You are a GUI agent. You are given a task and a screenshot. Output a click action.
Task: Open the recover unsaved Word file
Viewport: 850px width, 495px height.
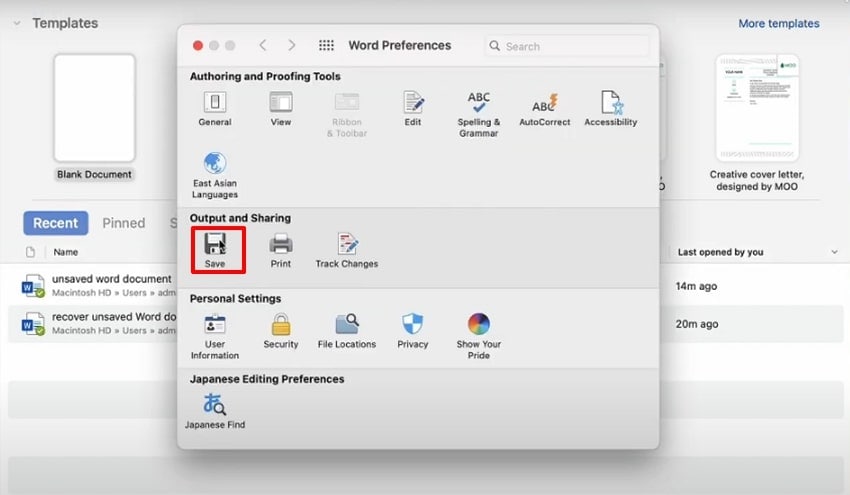point(114,317)
